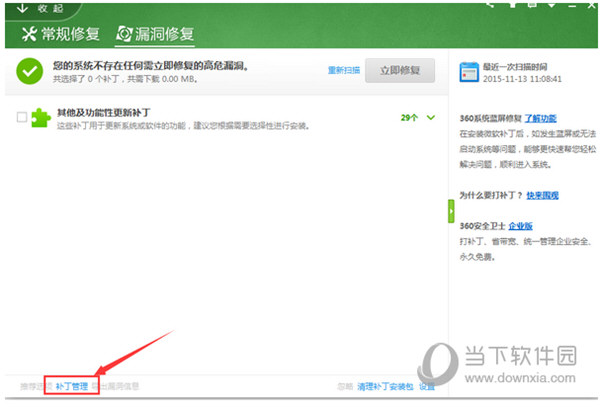The image size is (600, 407).
Task: Click the 重新扫描 rescan link
Action: (342, 70)
